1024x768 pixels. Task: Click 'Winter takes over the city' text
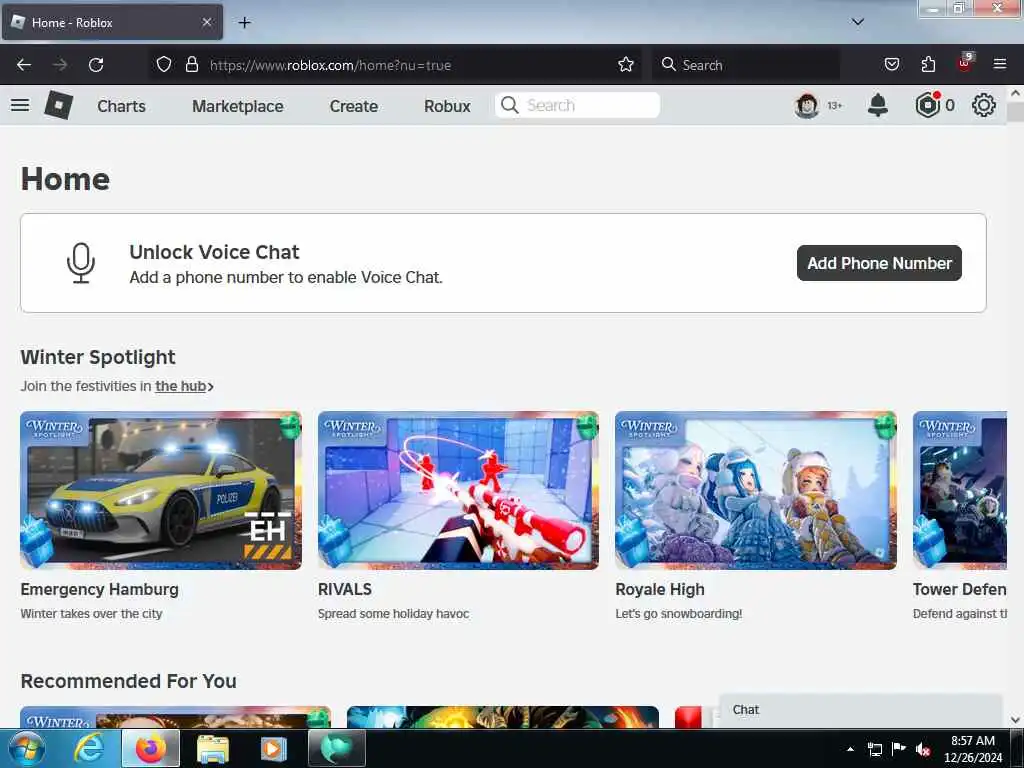91,614
